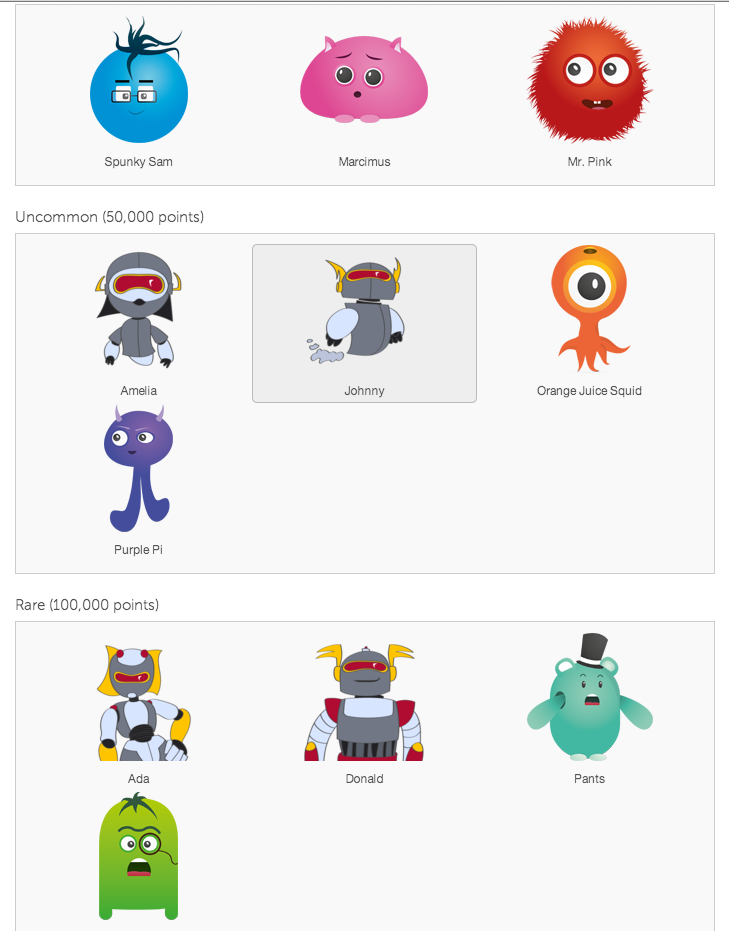This screenshot has height=931, width=729.
Task: Choose the Orange Juice Squid avatar
Action: [589, 309]
